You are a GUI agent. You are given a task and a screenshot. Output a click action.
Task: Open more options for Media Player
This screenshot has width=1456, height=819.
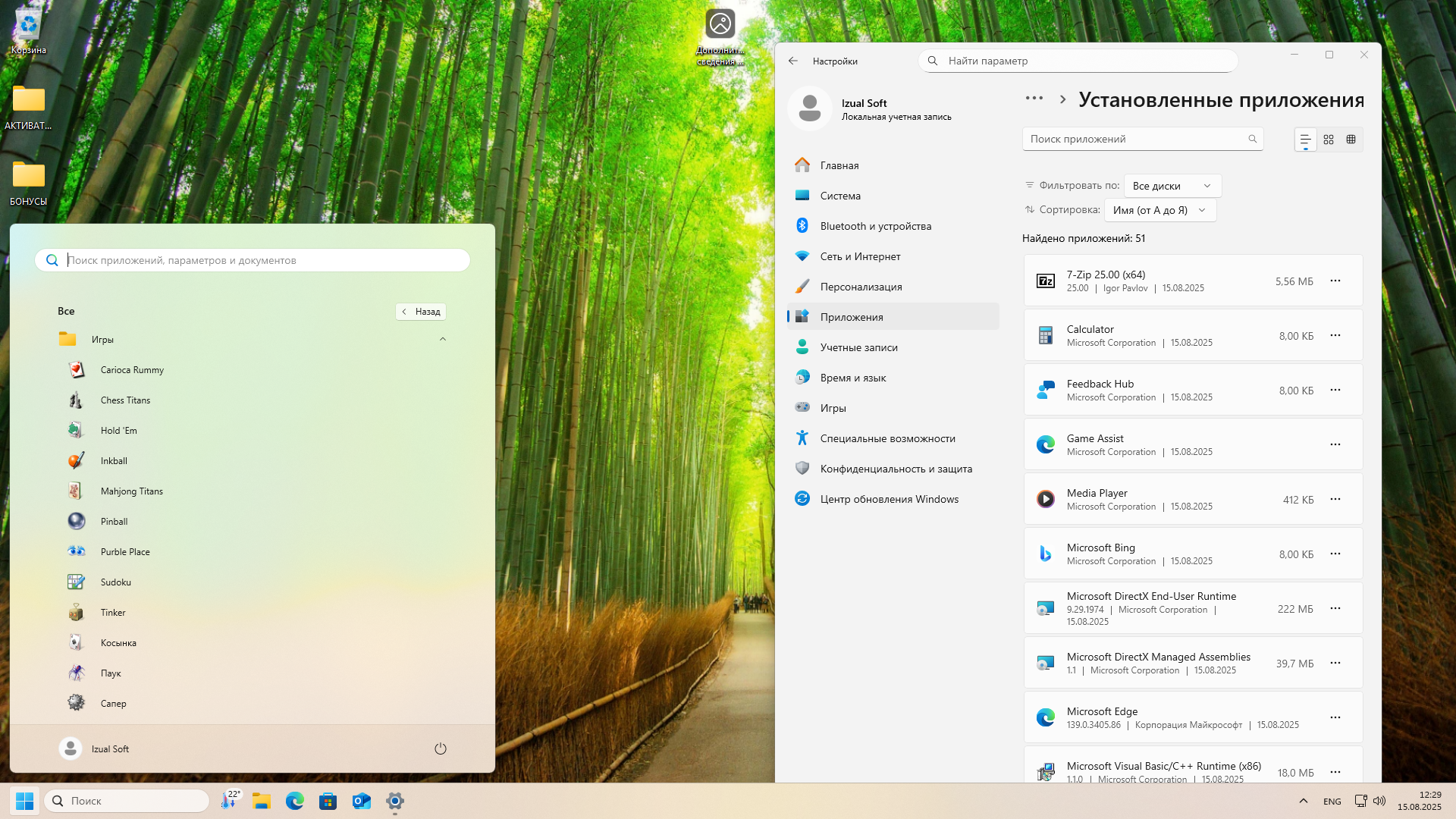point(1335,499)
